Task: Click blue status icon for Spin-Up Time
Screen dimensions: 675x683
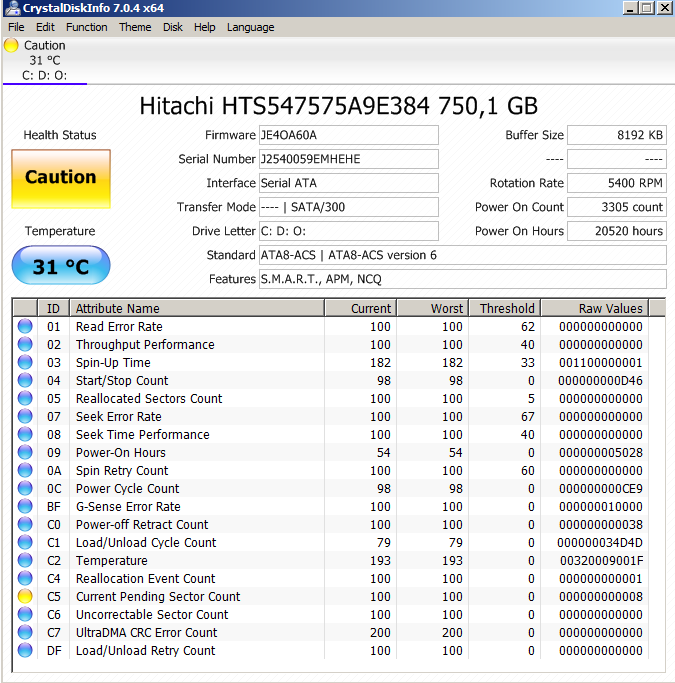Action: pos(25,362)
